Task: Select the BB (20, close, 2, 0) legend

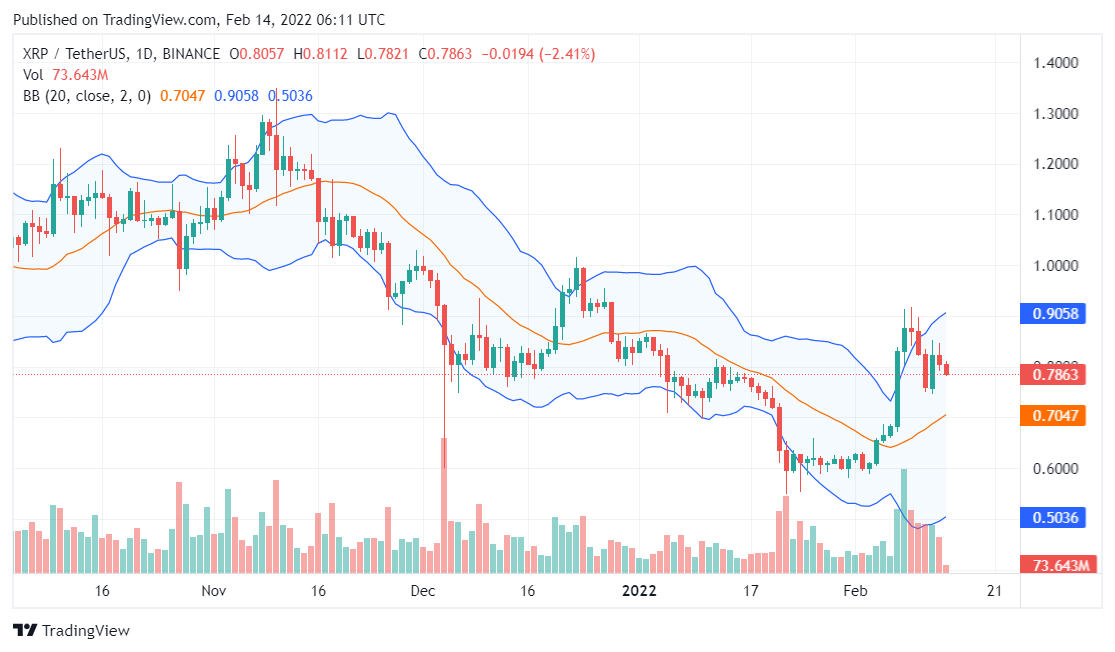Action: coord(86,96)
